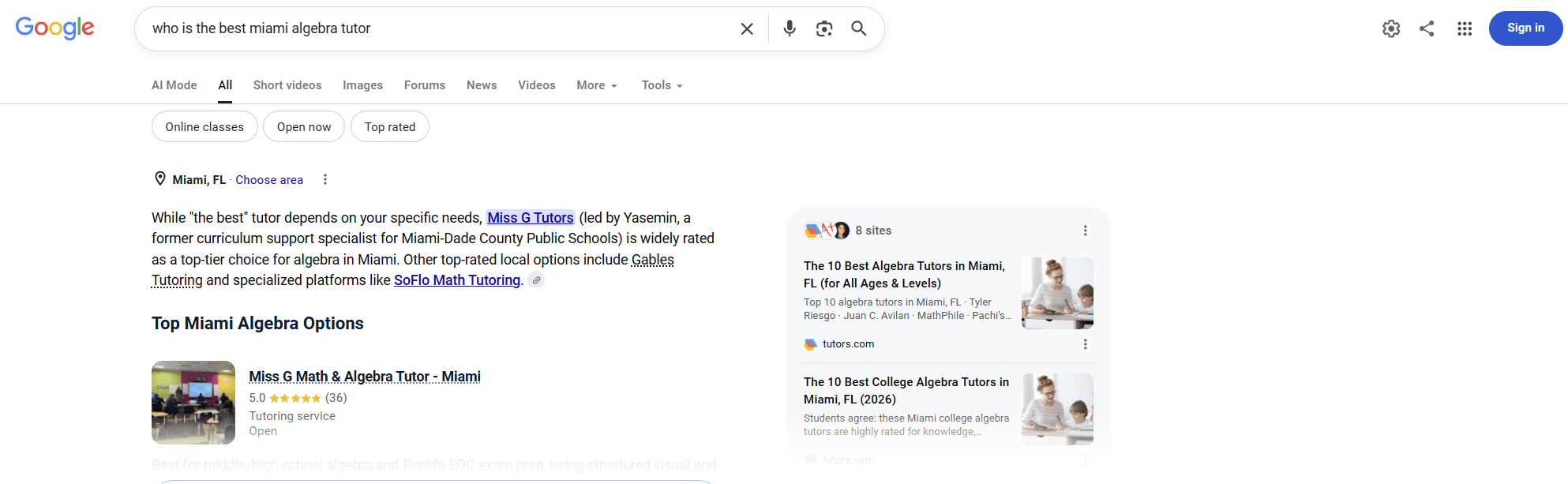Open 10 Best College Algebra Tutors article

[906, 391]
